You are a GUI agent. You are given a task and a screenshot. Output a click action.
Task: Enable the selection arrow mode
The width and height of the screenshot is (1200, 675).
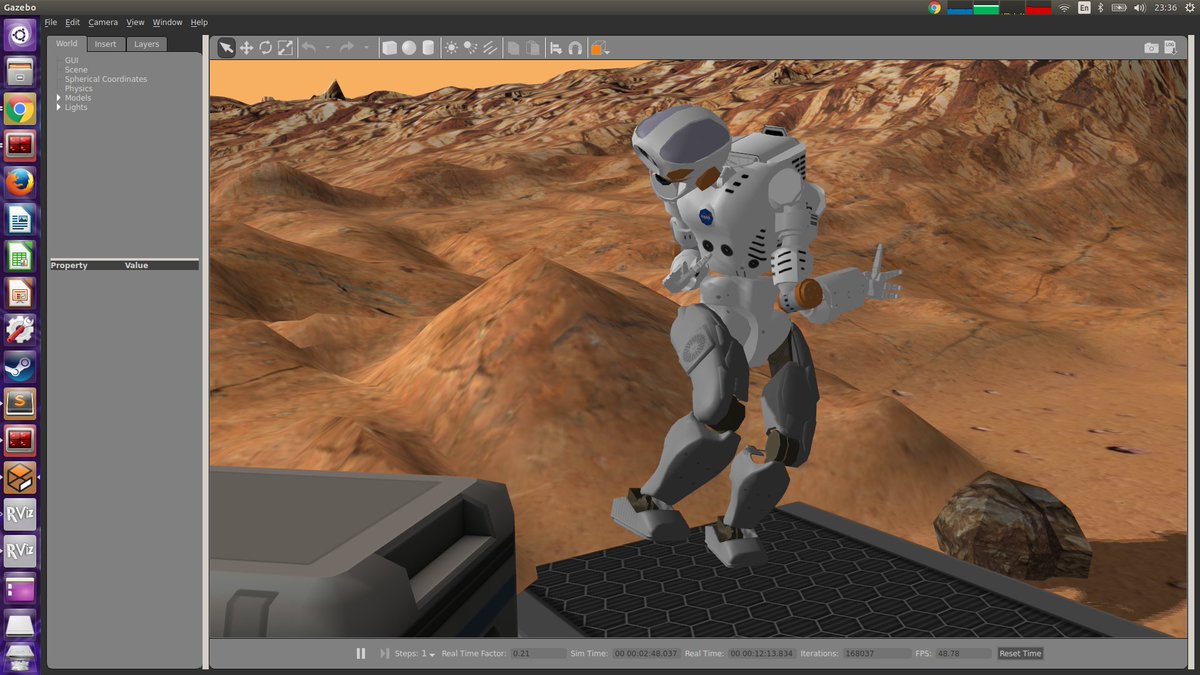click(226, 47)
